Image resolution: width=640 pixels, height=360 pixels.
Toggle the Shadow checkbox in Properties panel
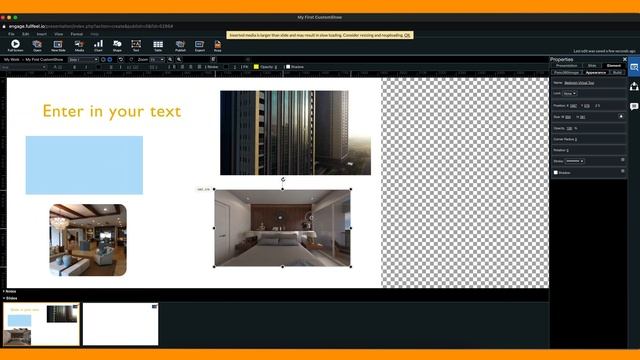[556, 173]
